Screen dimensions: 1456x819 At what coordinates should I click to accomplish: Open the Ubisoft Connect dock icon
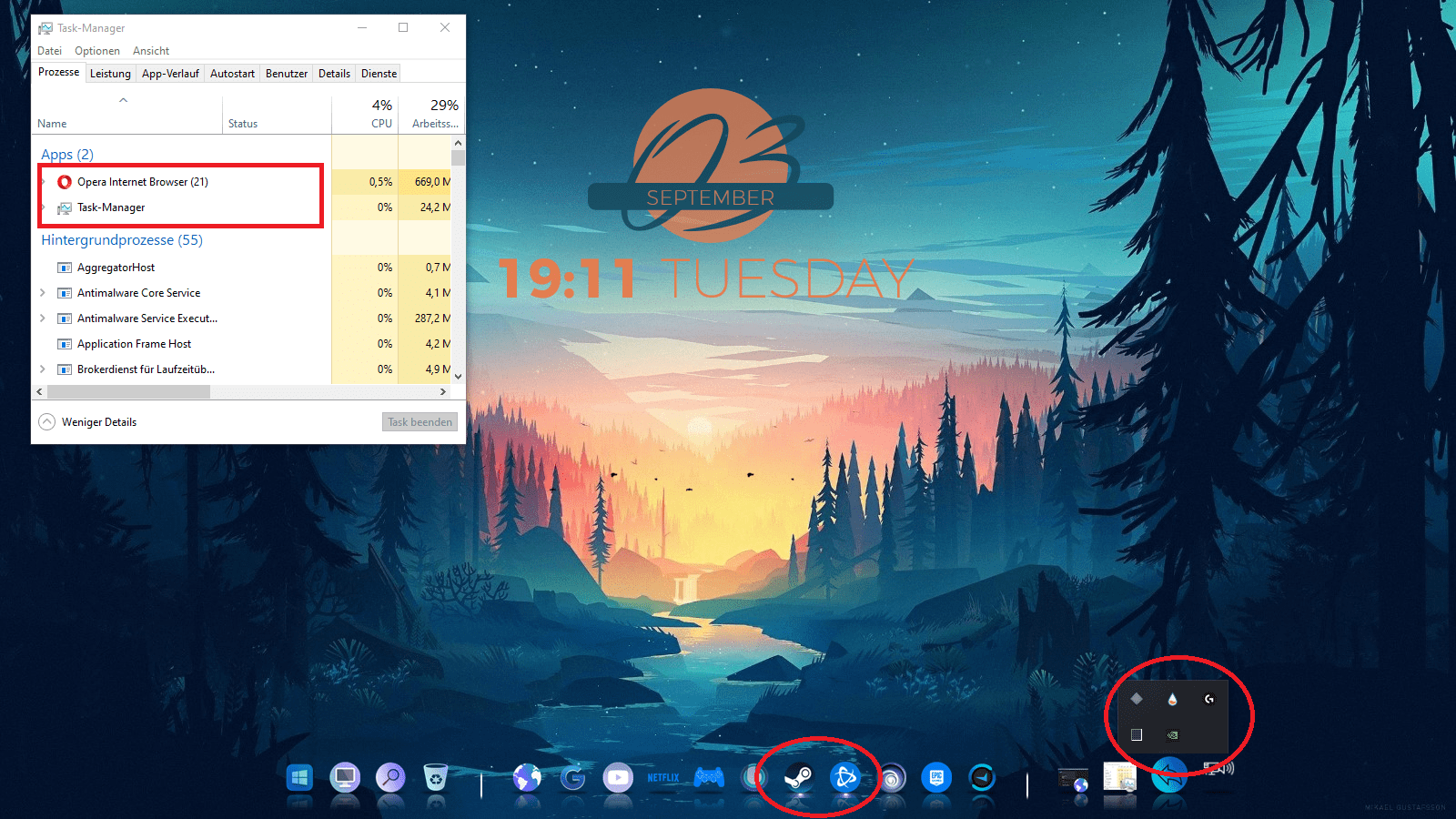pos(892,778)
